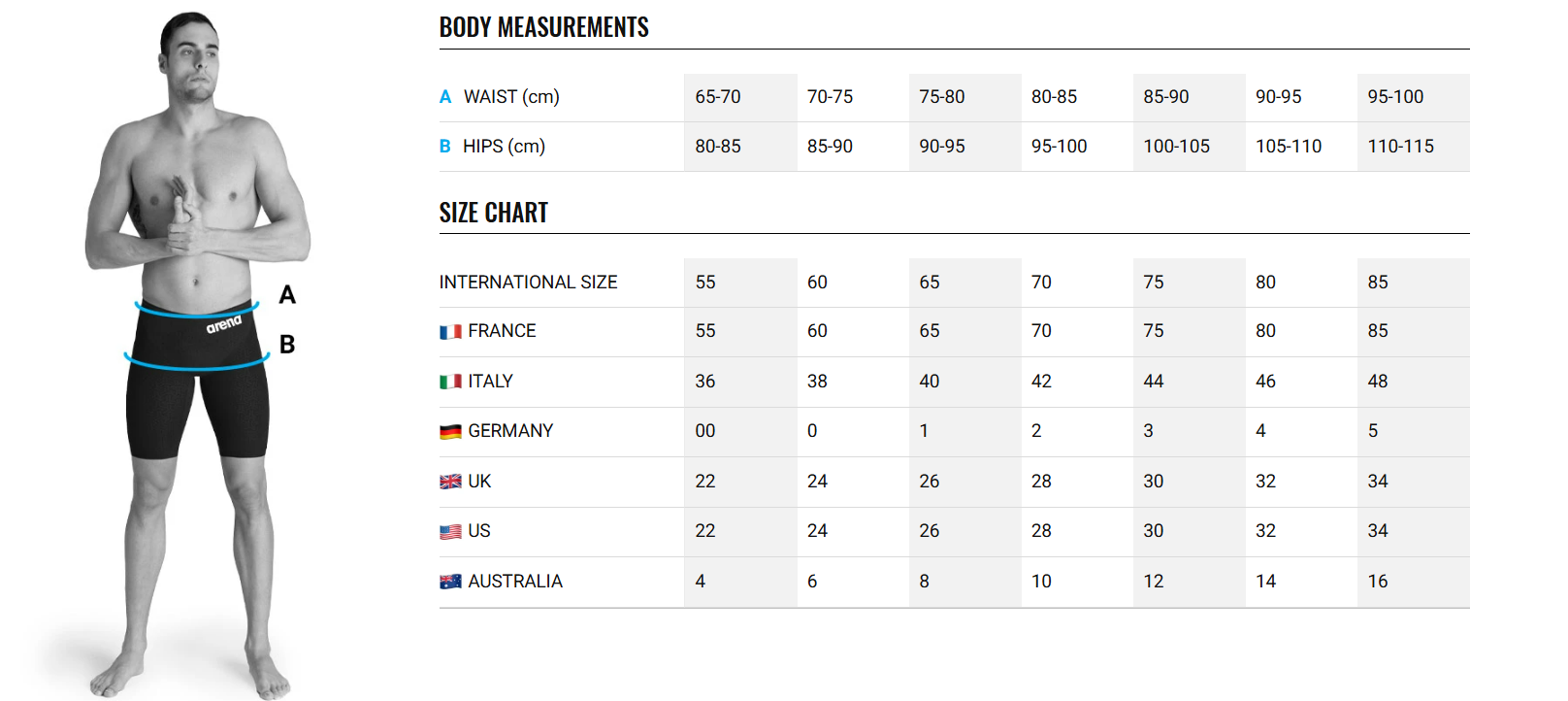This screenshot has width=1568, height=701.
Task: Click the black A label beside the model
Action: [x=287, y=295]
